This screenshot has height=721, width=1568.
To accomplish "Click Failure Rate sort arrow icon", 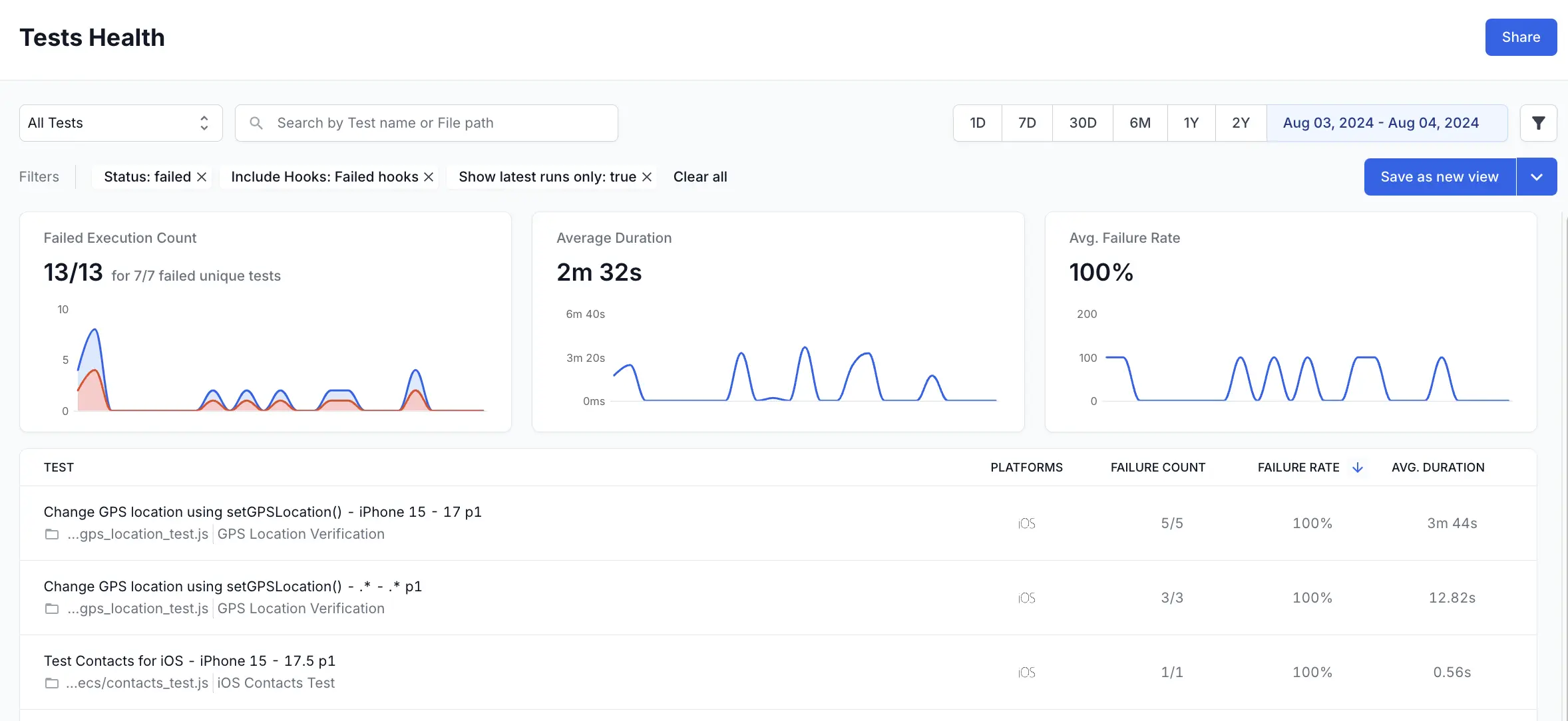I will [x=1358, y=468].
